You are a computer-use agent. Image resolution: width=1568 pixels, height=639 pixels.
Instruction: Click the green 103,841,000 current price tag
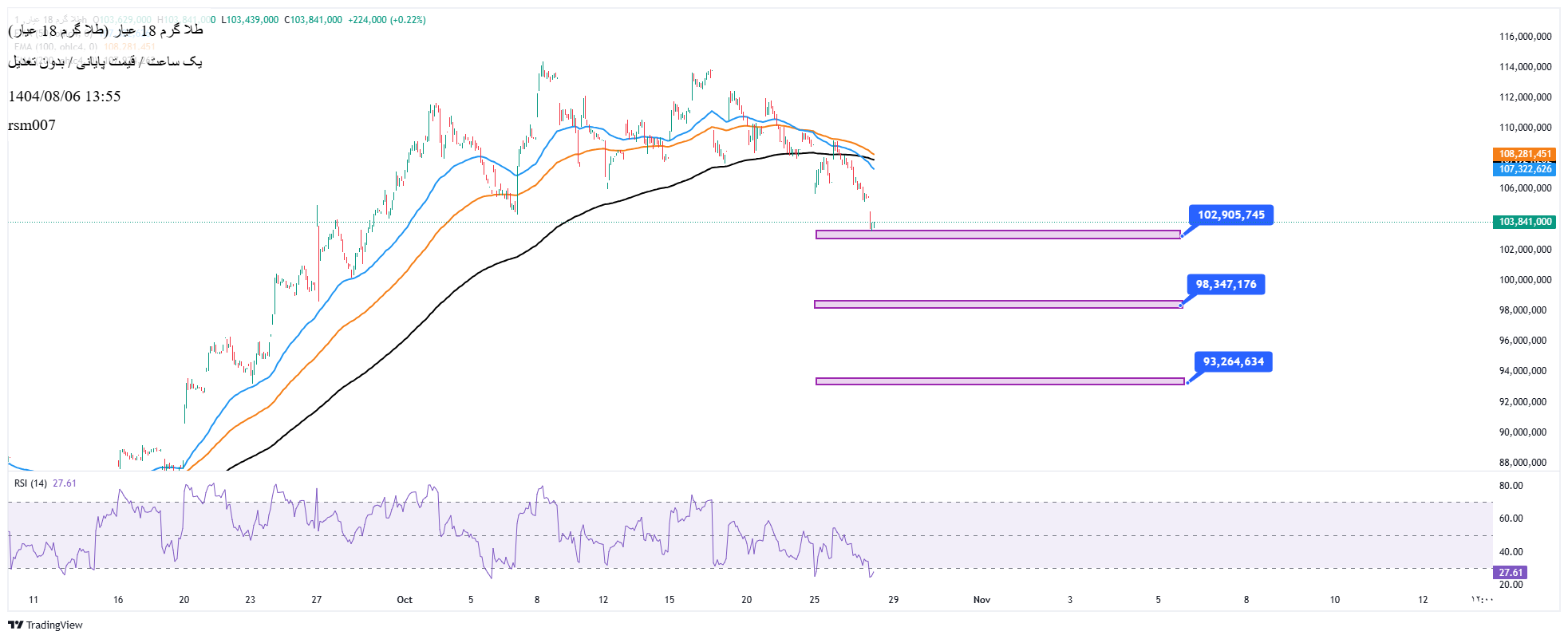coord(1524,222)
